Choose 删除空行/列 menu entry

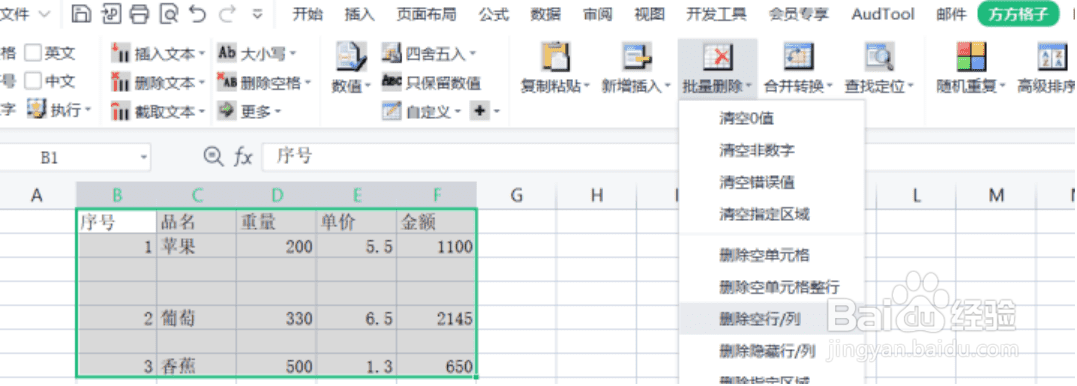click(771, 319)
